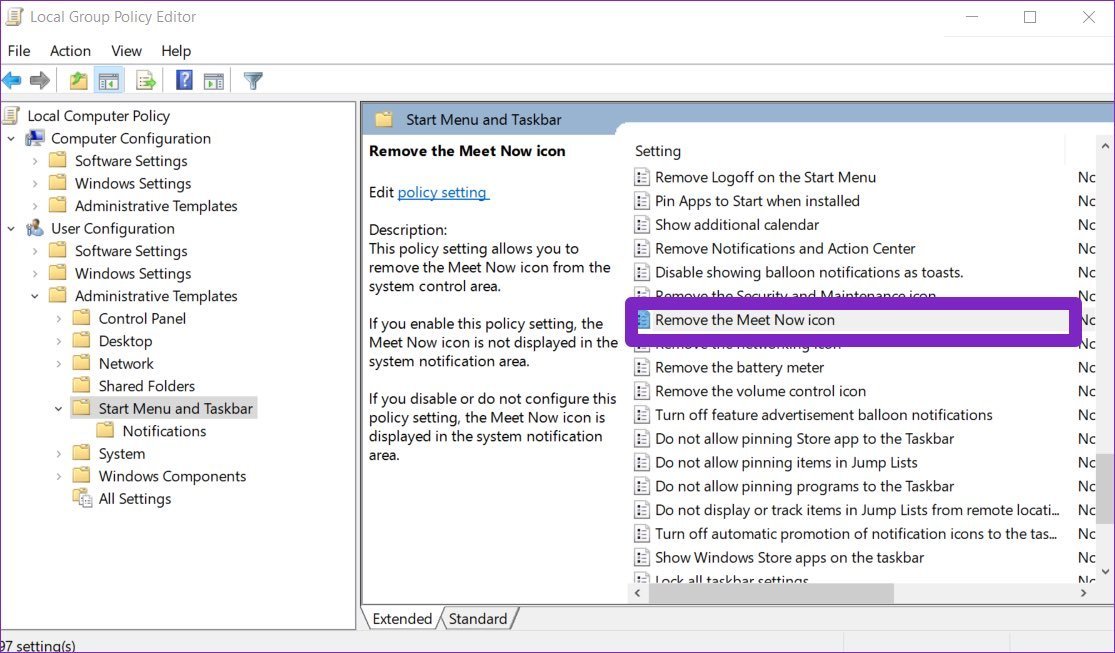Screen dimensions: 1115x653
Task: Expand the System folder arrow
Action: [58, 454]
